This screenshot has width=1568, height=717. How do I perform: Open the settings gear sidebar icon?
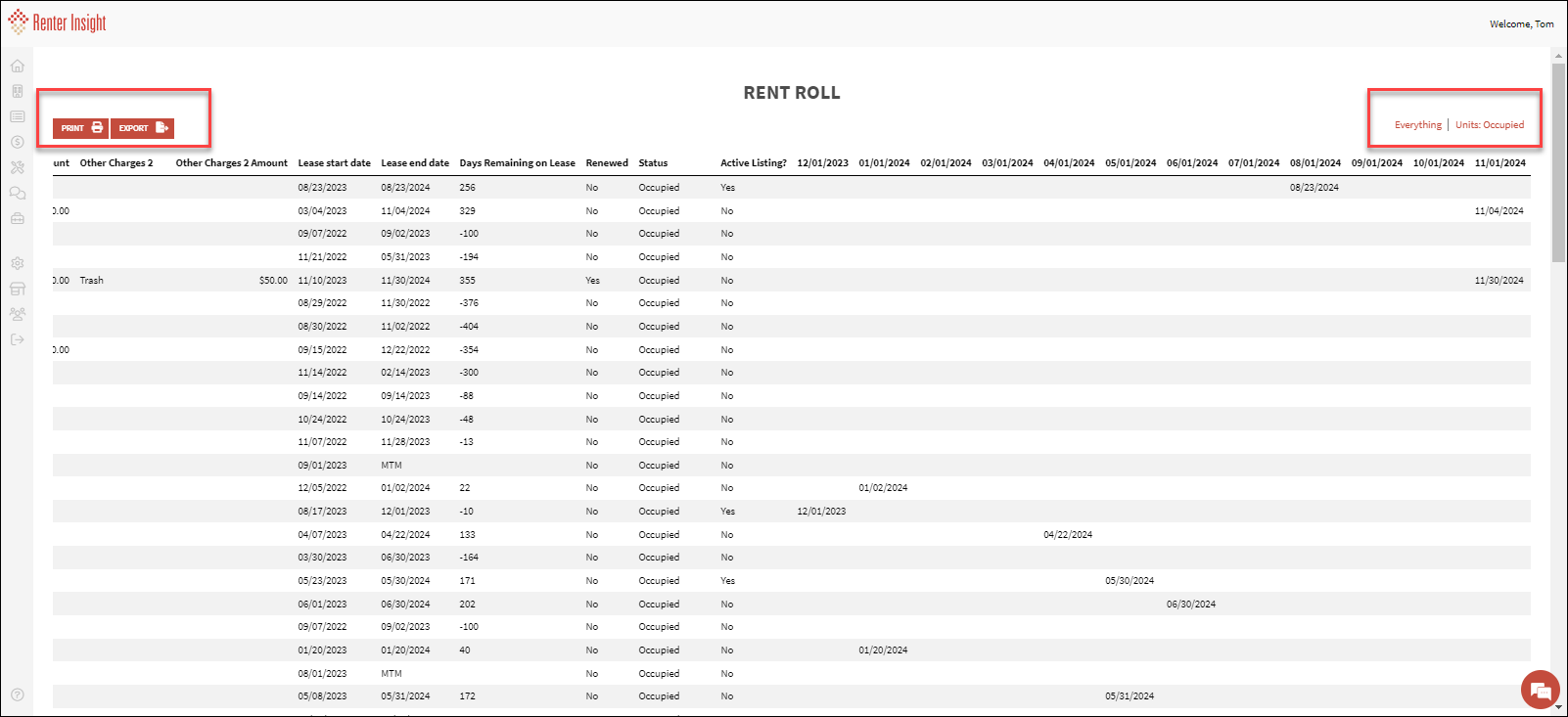point(18,263)
